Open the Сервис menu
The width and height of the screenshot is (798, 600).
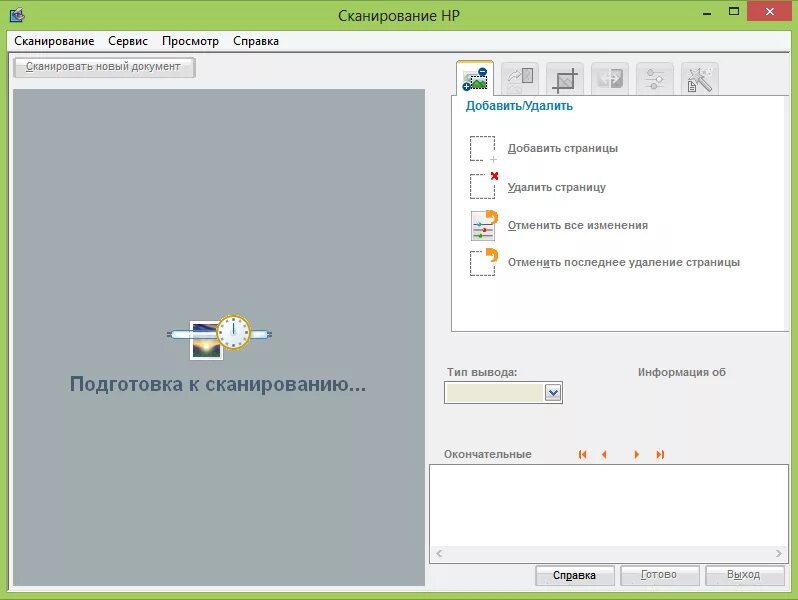[128, 41]
